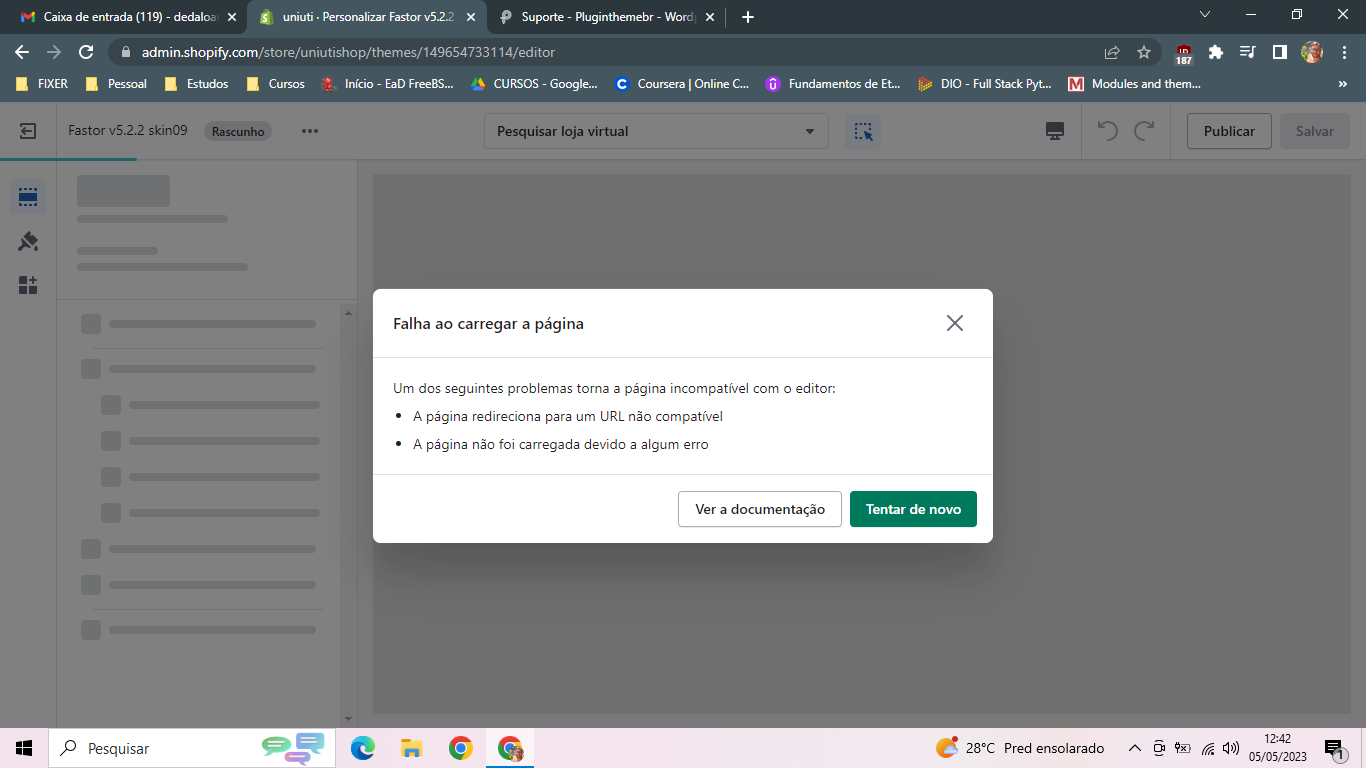
Task: Select the Sections icon in the left sidebar
Action: pos(28,197)
